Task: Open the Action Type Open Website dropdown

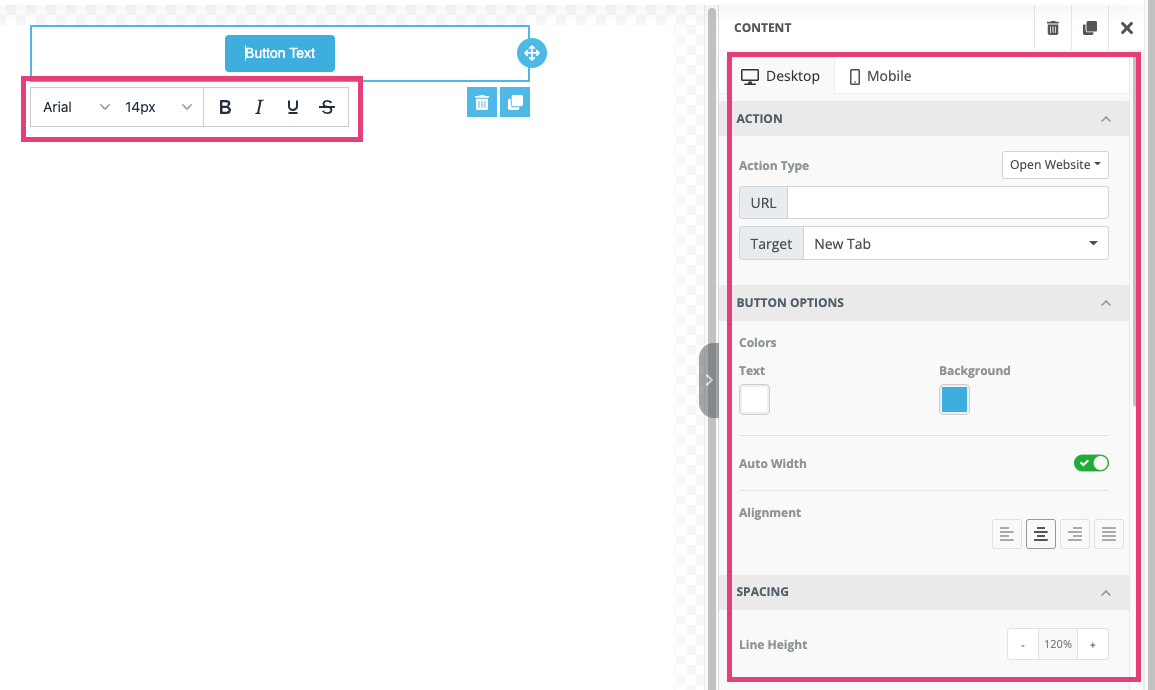Action: click(x=1055, y=165)
